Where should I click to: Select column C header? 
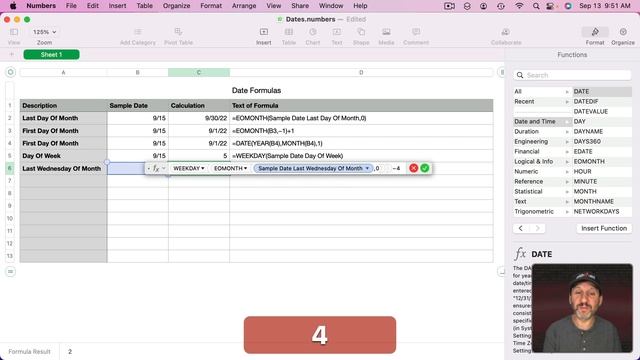click(199, 72)
